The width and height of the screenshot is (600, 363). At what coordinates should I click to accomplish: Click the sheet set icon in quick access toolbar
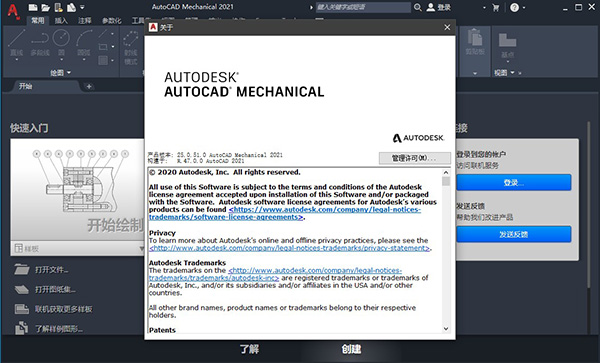pos(71,7)
